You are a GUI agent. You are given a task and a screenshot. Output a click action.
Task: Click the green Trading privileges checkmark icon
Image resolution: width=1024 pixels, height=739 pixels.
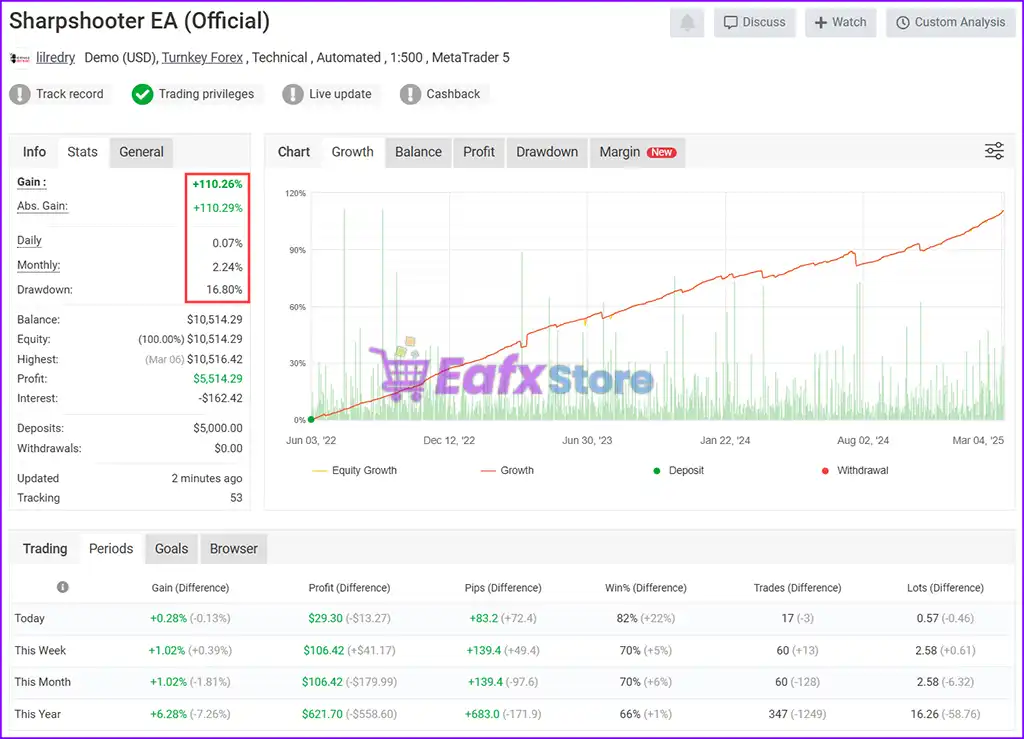pos(142,94)
